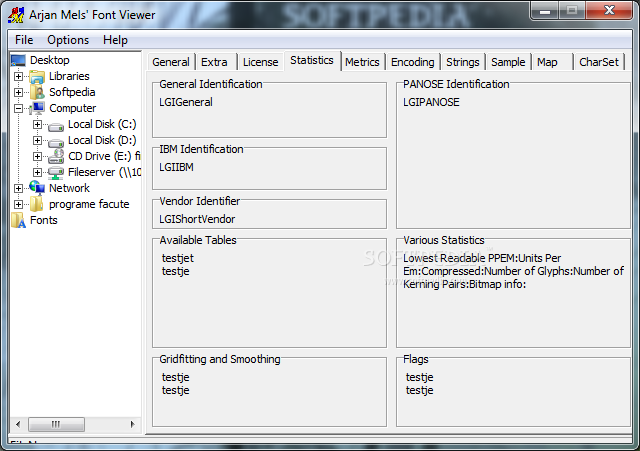640x451 pixels.
Task: Switch to the Sample tab
Action: click(508, 62)
